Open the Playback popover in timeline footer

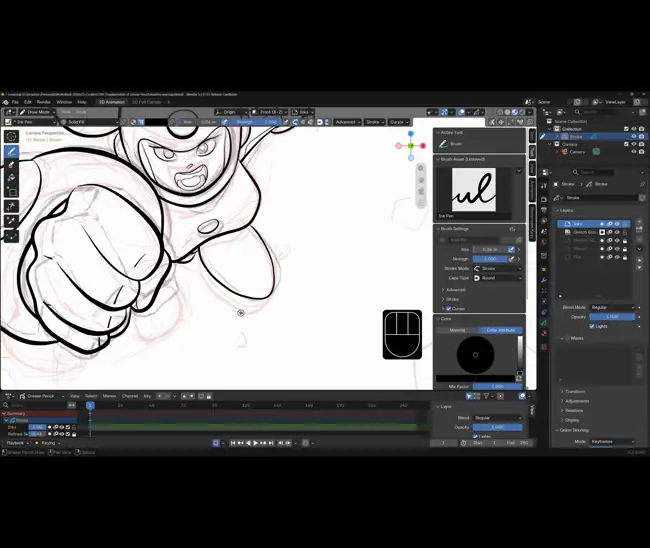(17, 443)
